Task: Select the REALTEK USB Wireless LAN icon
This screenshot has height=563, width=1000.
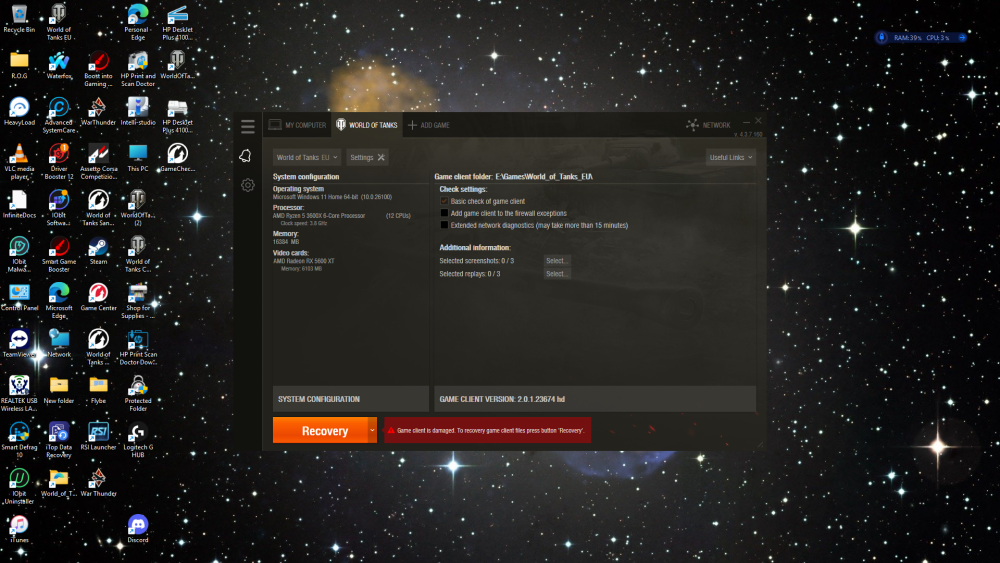Action: click(x=19, y=394)
